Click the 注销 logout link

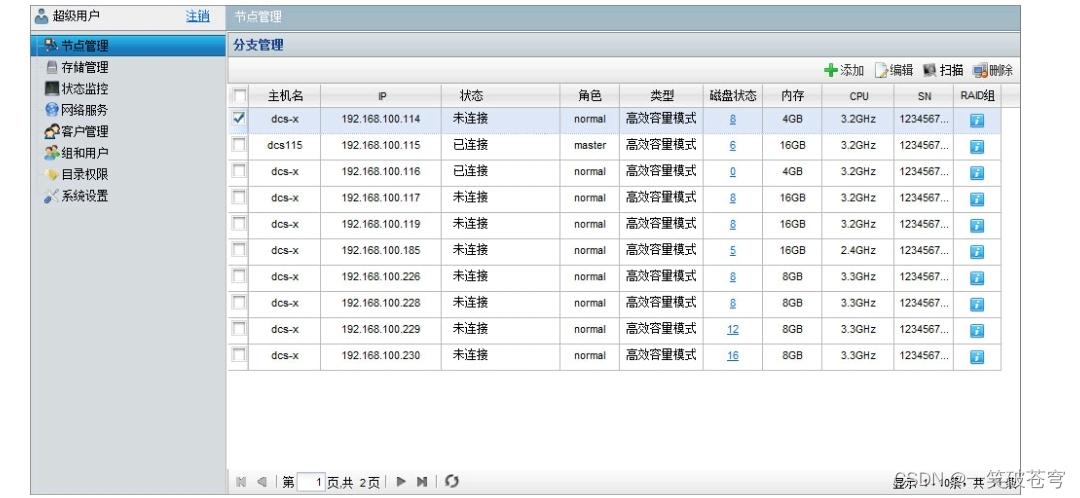[x=198, y=16]
